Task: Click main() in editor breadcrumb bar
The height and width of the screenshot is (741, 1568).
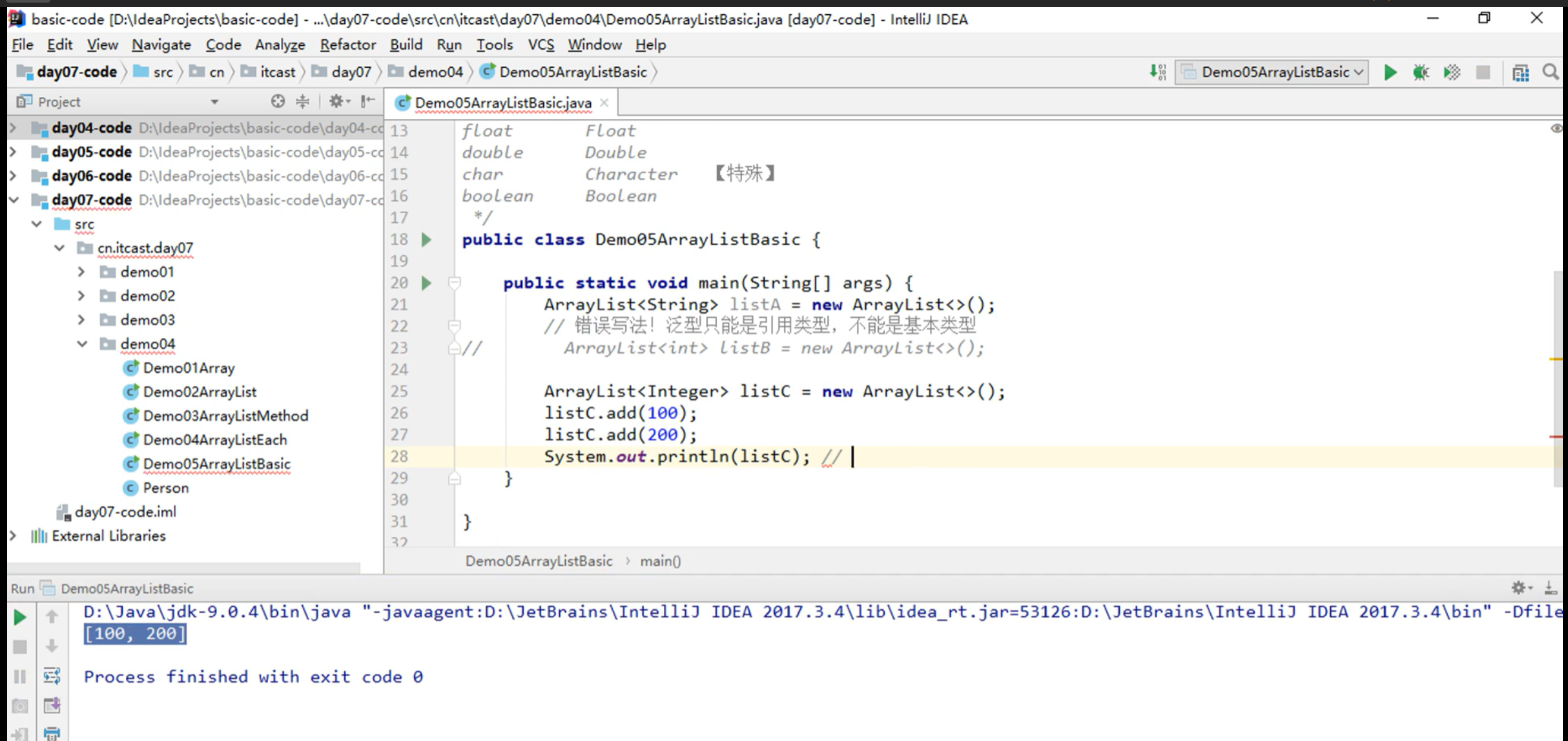Action: (660, 561)
